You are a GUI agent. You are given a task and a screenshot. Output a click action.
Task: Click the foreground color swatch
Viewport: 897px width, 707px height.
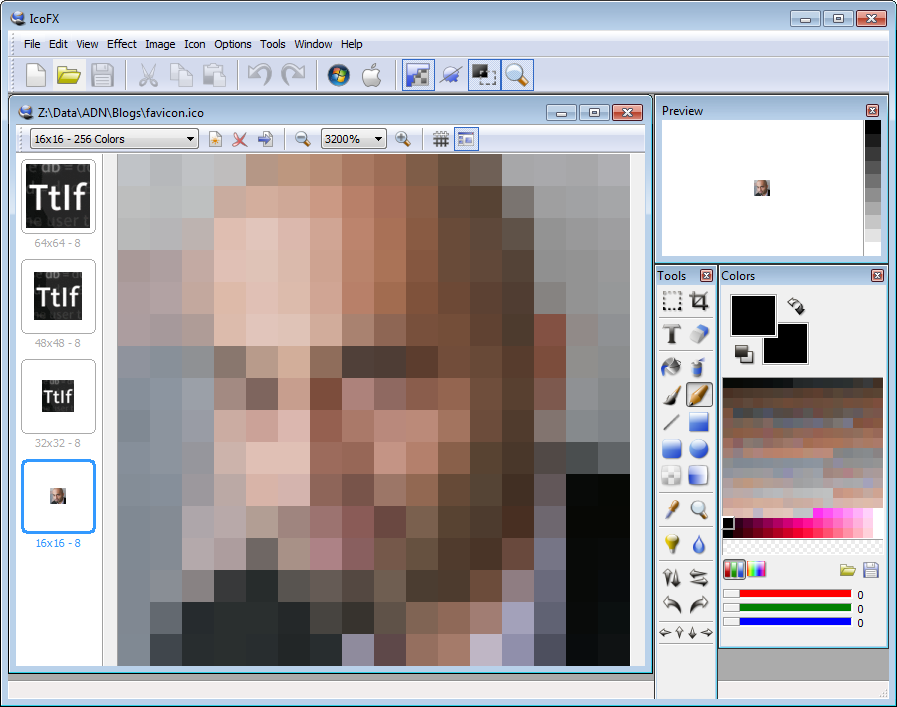pyautogui.click(x=752, y=315)
